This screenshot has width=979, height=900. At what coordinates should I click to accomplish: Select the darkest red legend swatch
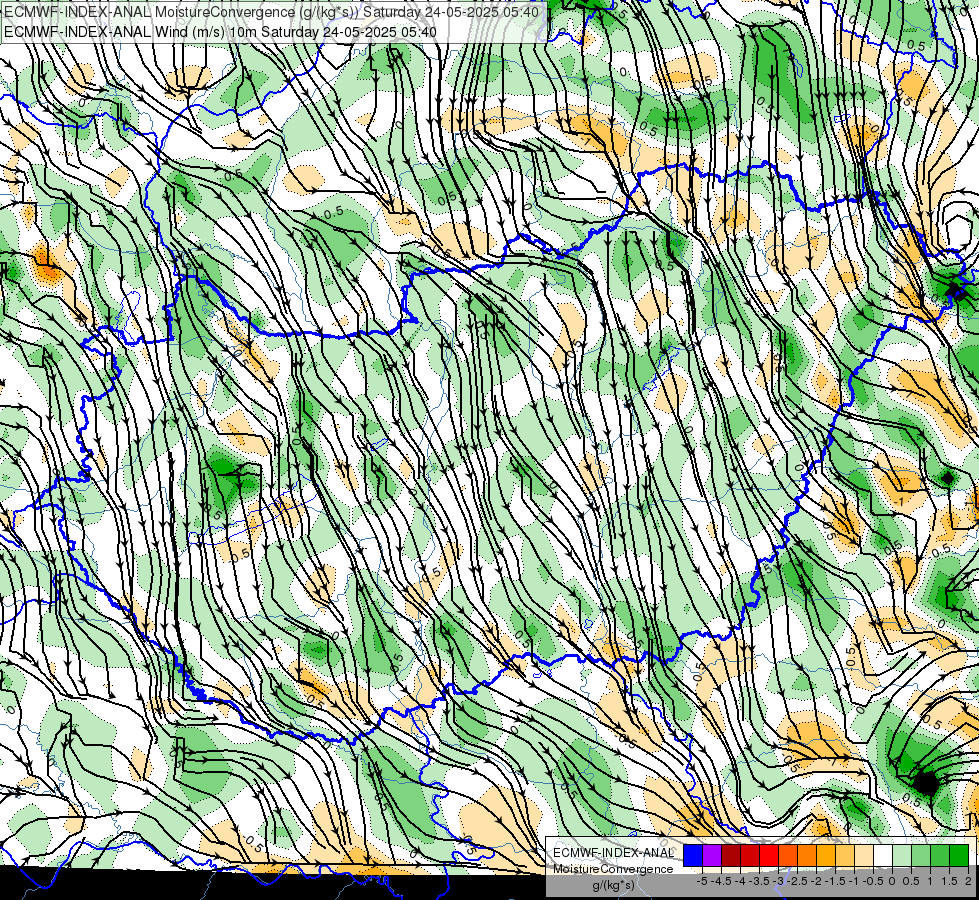point(731,855)
